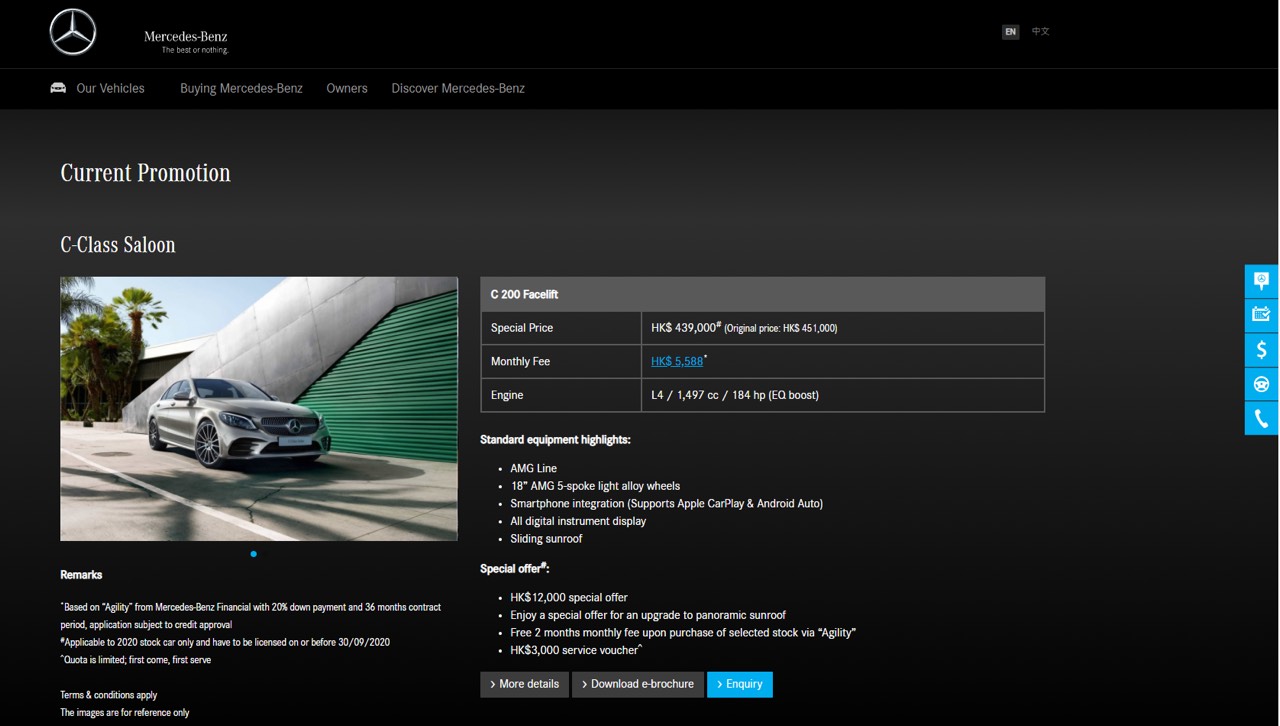
Task: Switch language to EN
Action: [x=1010, y=32]
